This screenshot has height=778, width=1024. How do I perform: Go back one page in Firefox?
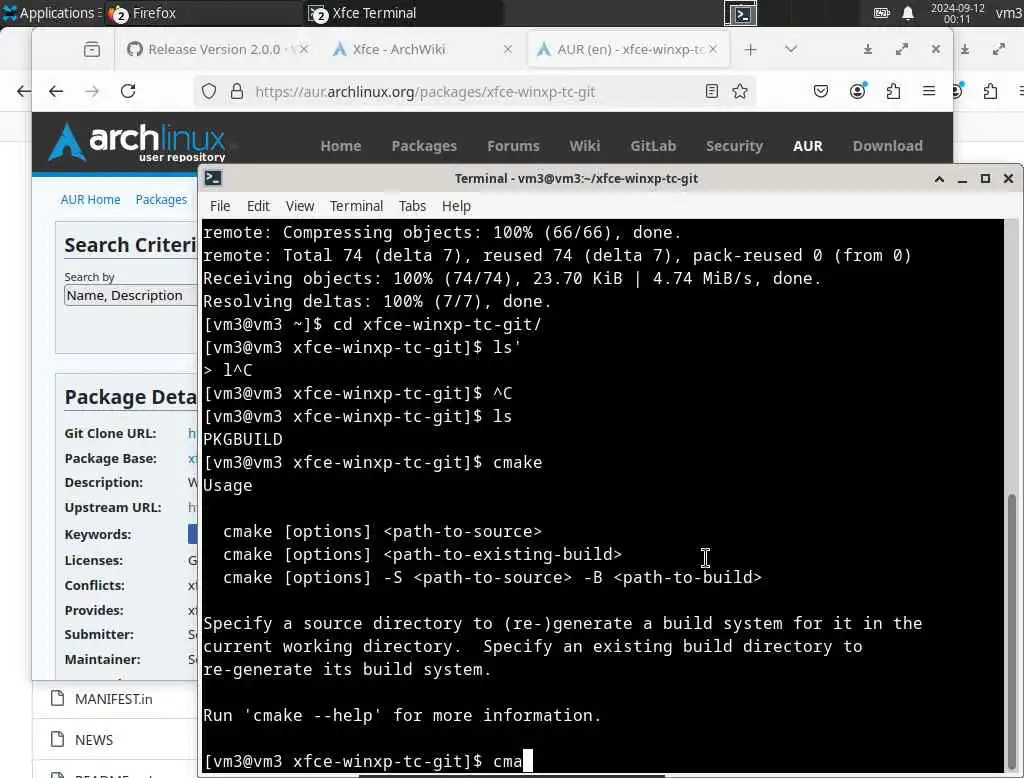56,91
